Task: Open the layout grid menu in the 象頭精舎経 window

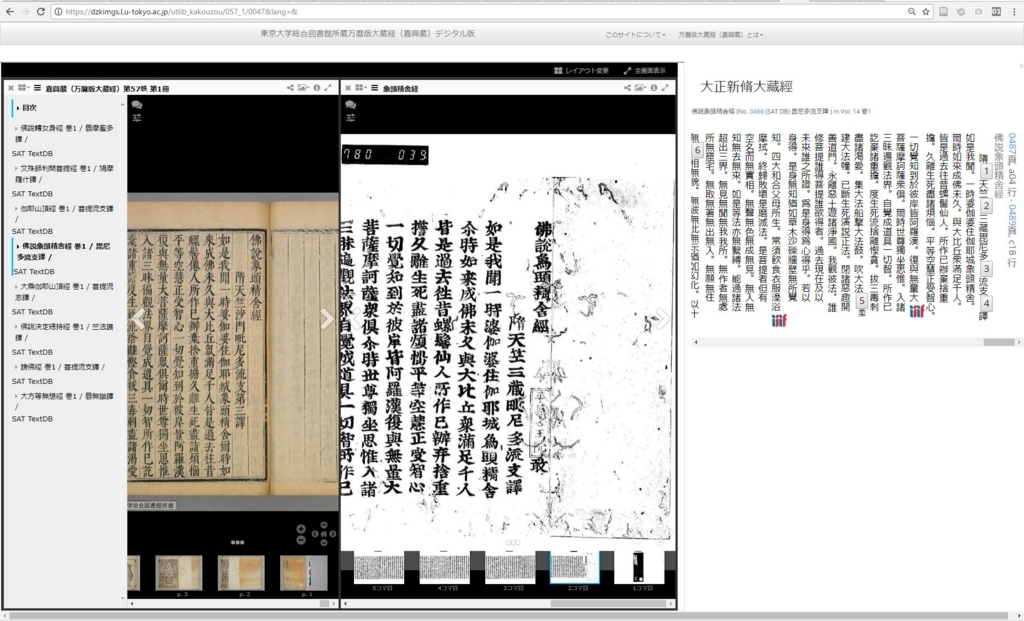Action: tap(360, 88)
